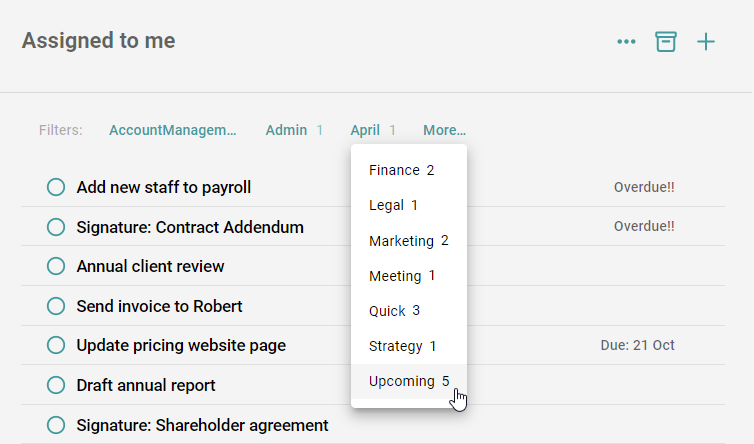
Task: Mark 'Update pricing website page' as done
Action: click(x=56, y=345)
